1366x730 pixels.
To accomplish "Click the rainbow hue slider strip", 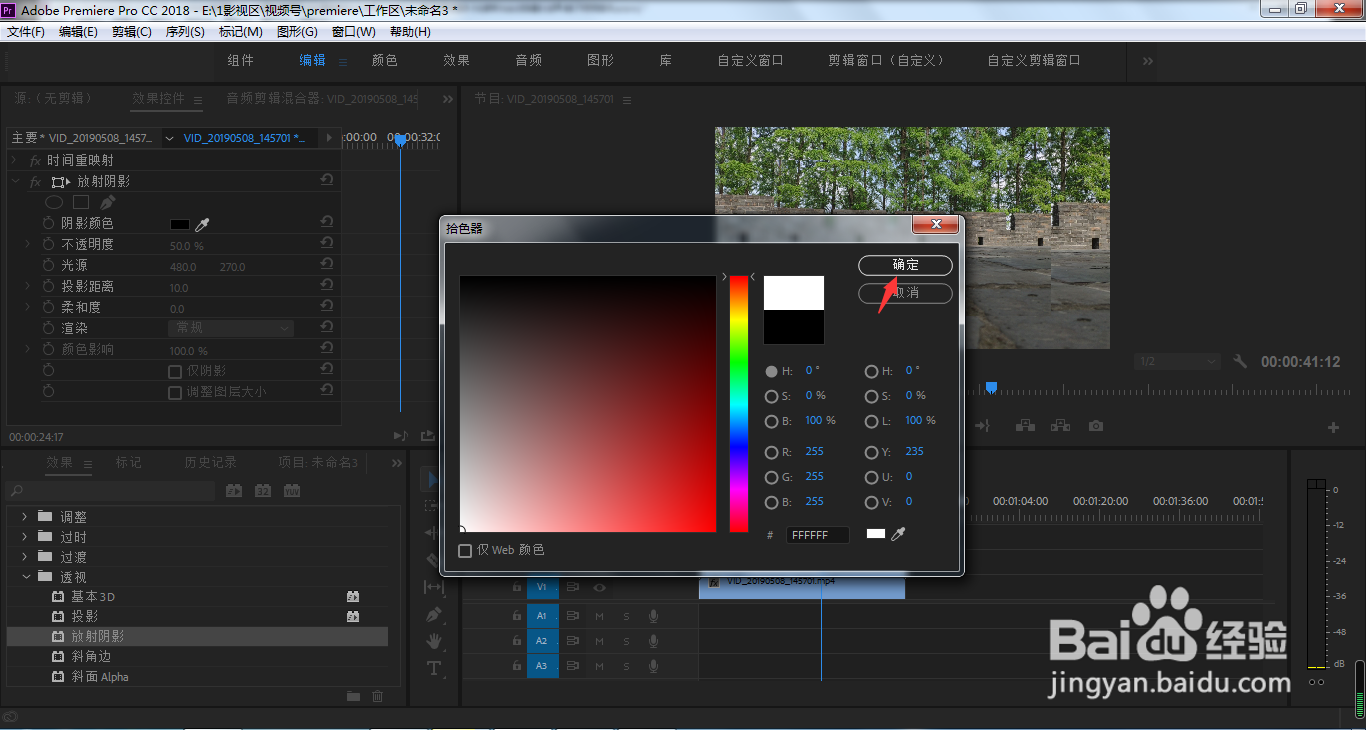I will [x=739, y=404].
